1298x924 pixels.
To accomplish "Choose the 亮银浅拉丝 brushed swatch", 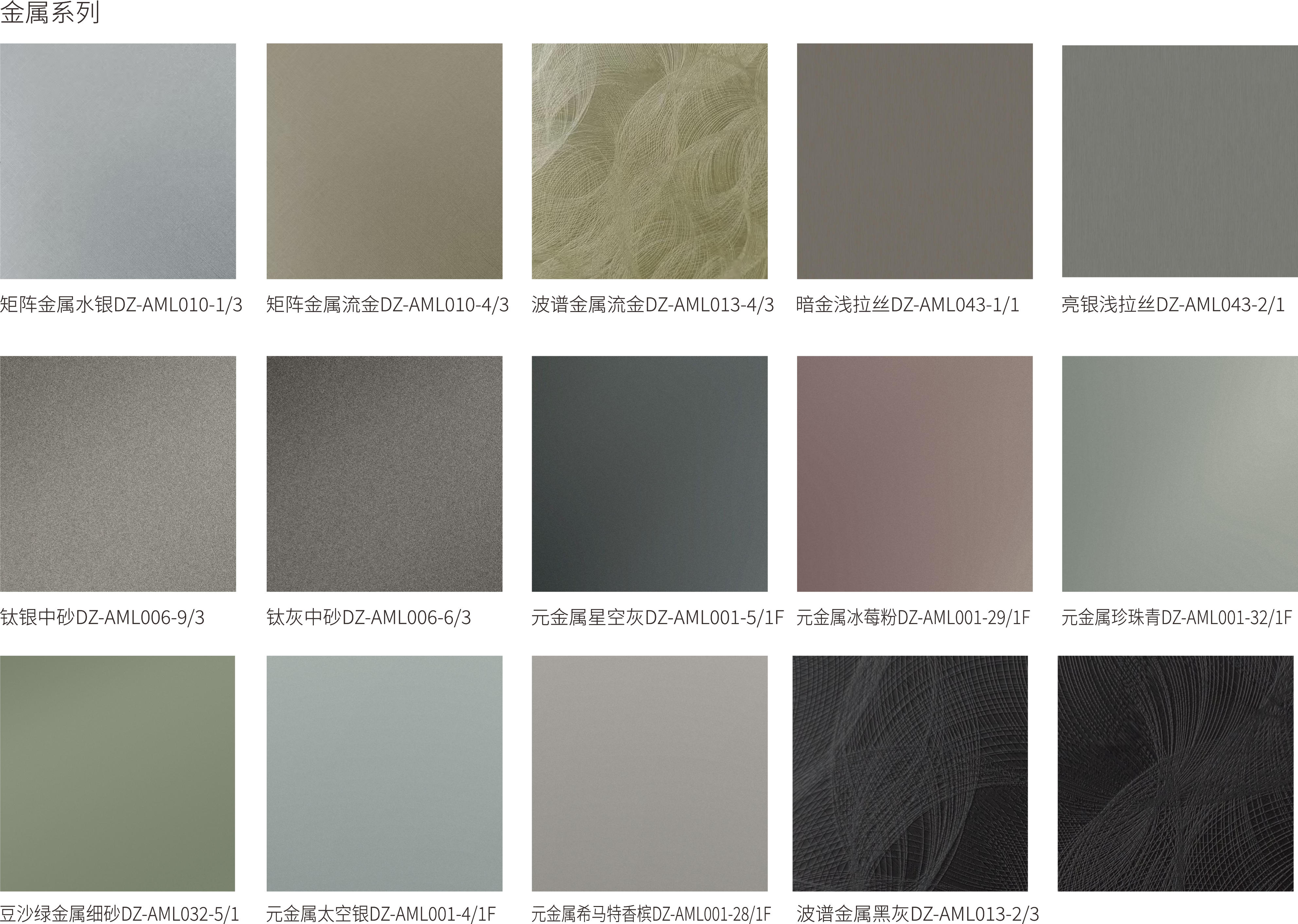I will [x=1180, y=162].
